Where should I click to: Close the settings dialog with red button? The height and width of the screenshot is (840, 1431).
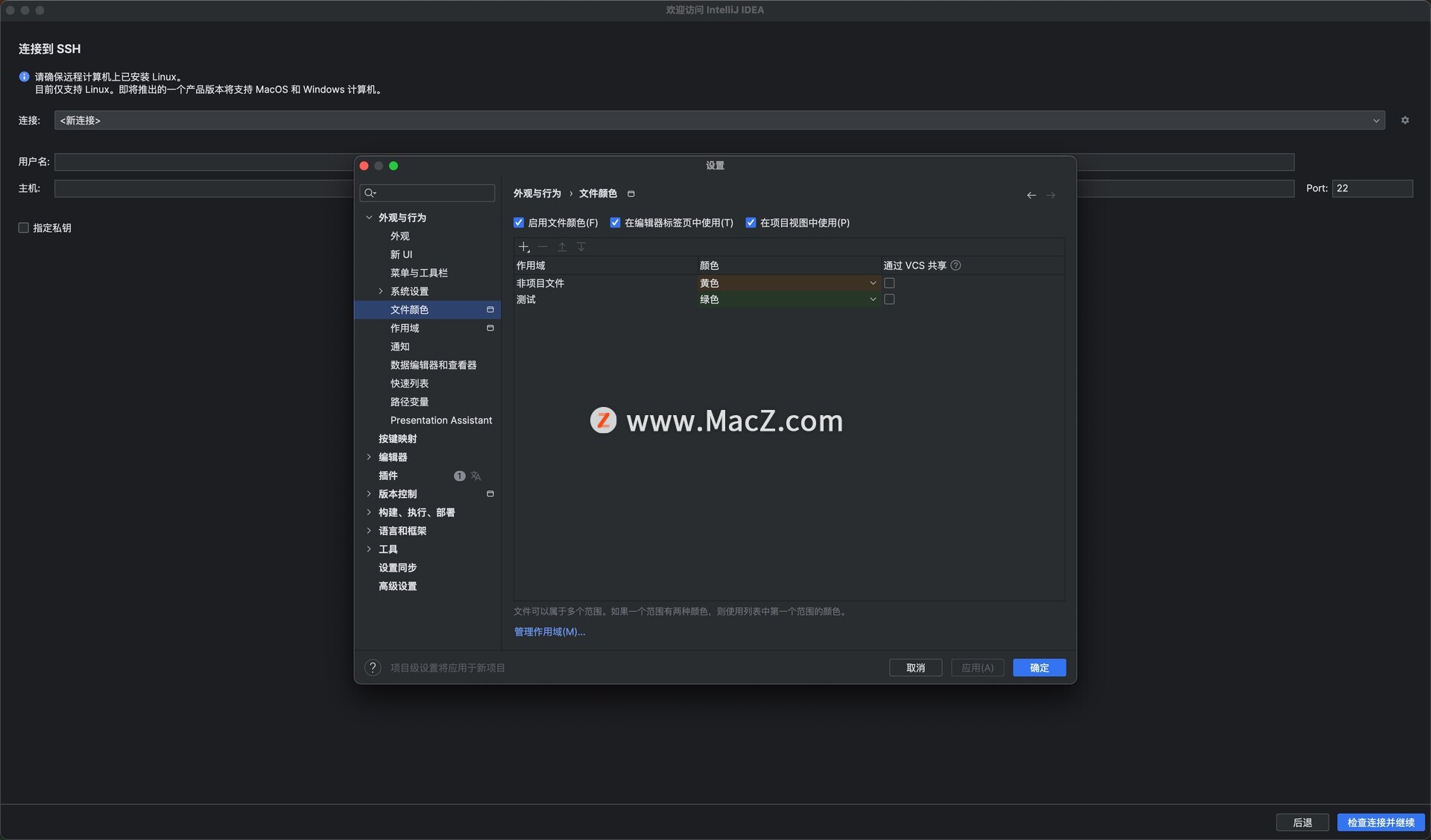pyautogui.click(x=364, y=165)
